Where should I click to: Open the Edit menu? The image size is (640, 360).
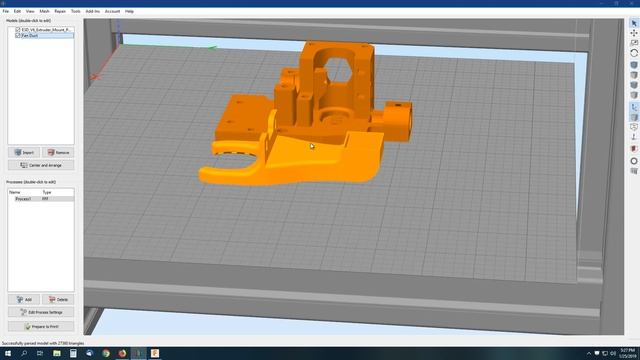[x=17, y=11]
